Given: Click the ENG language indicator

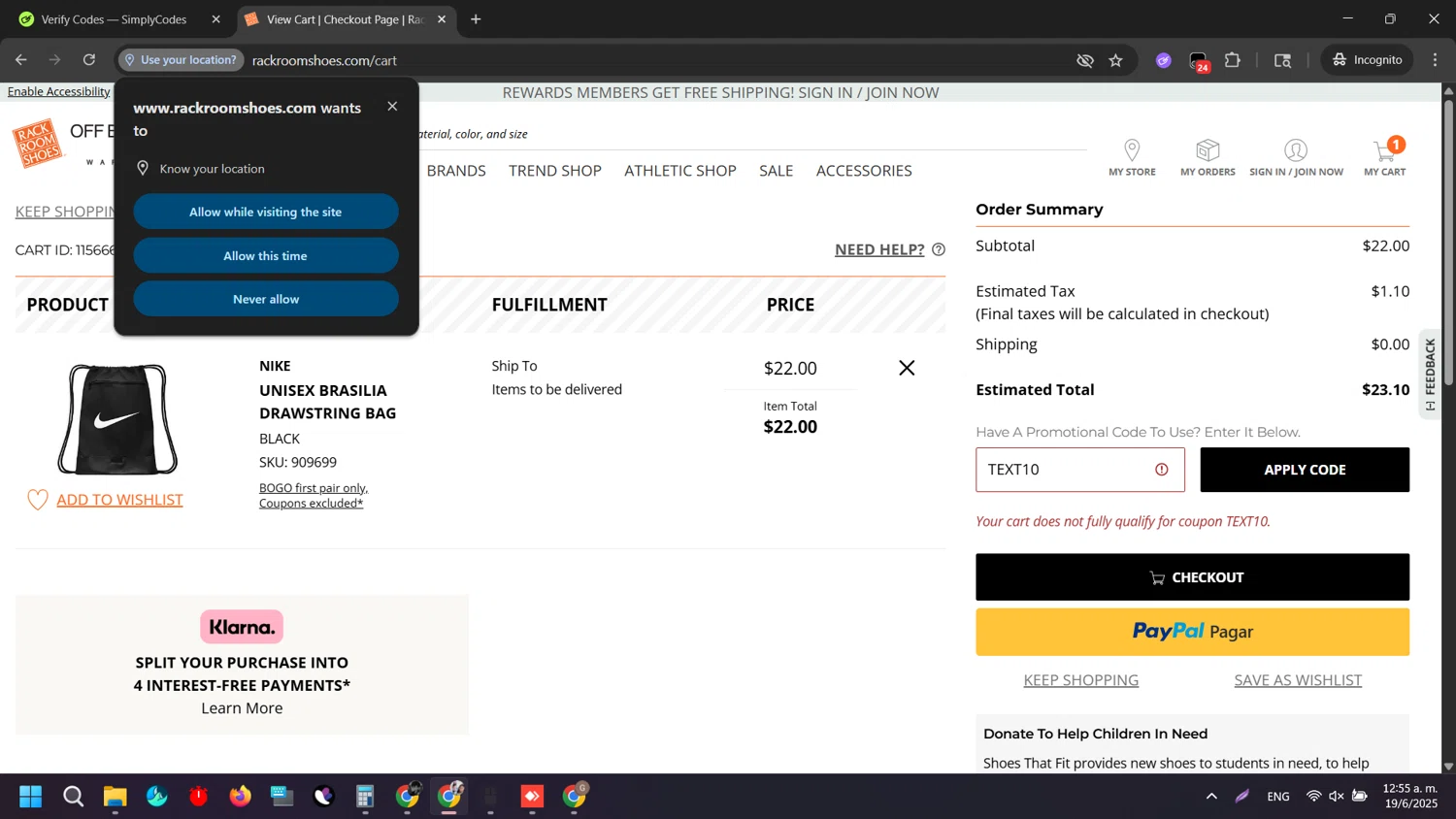Looking at the screenshot, I should click(1278, 797).
